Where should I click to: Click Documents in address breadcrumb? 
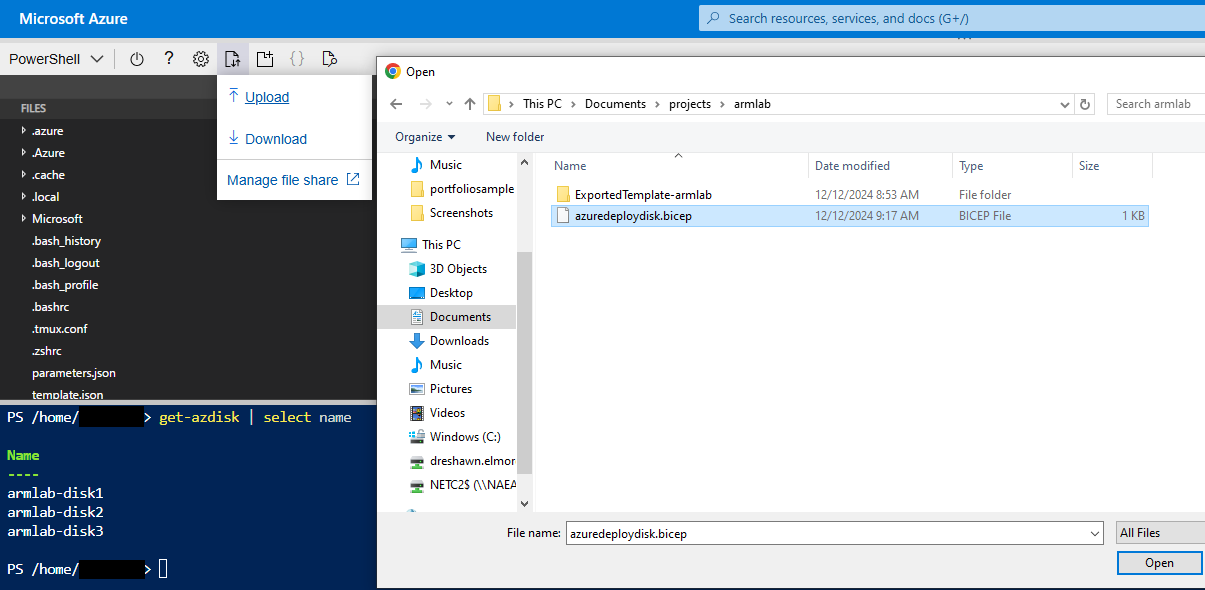pyautogui.click(x=616, y=104)
